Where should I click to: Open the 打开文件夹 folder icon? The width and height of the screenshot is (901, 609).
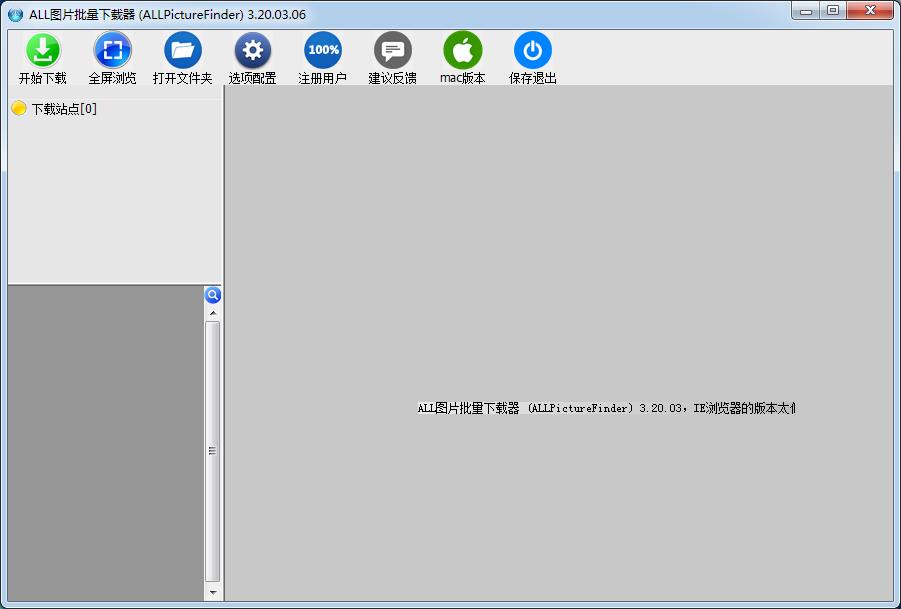tap(183, 51)
